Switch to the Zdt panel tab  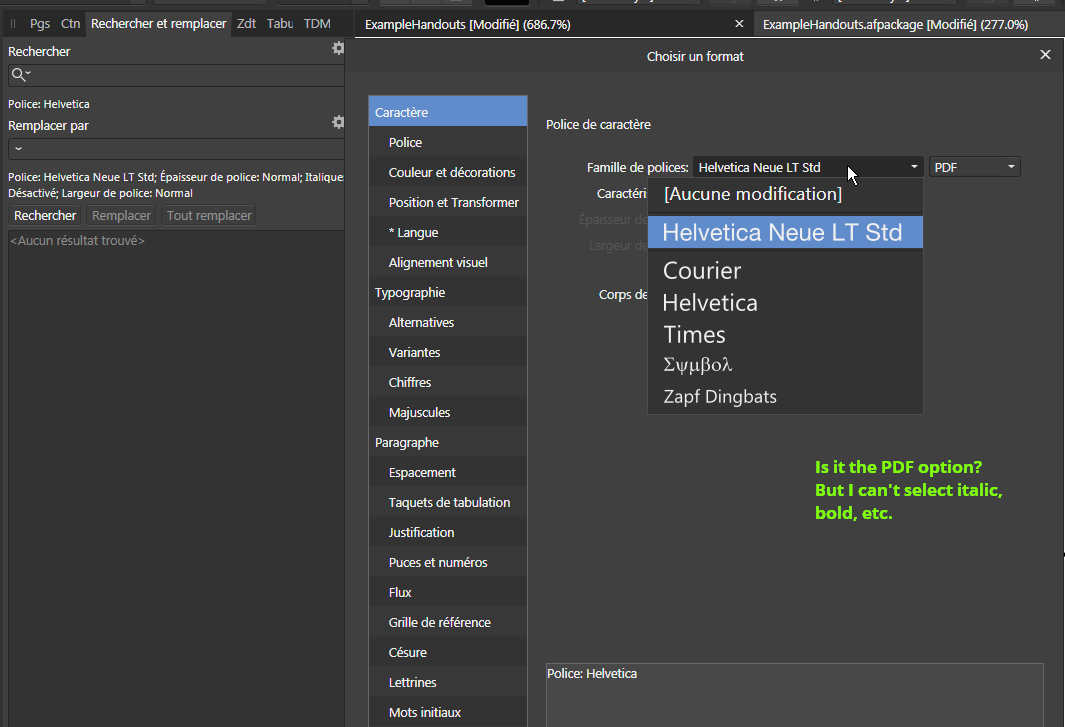pos(246,24)
